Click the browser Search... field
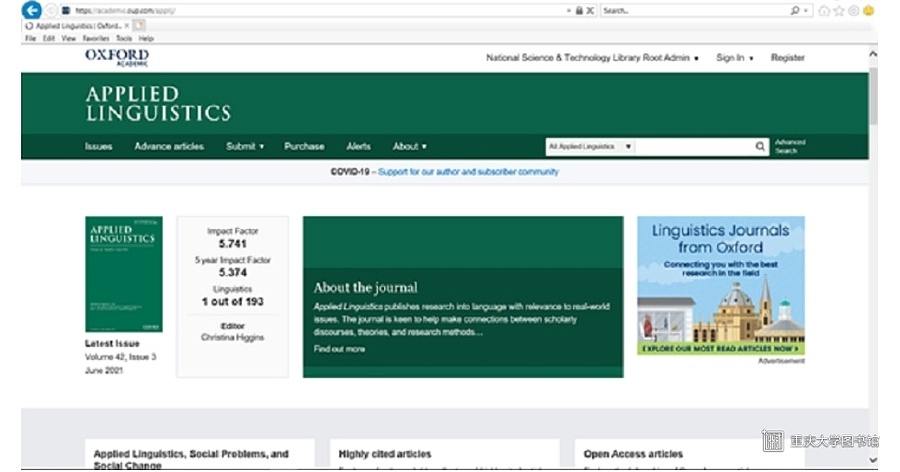900x472 pixels. tap(695, 10)
